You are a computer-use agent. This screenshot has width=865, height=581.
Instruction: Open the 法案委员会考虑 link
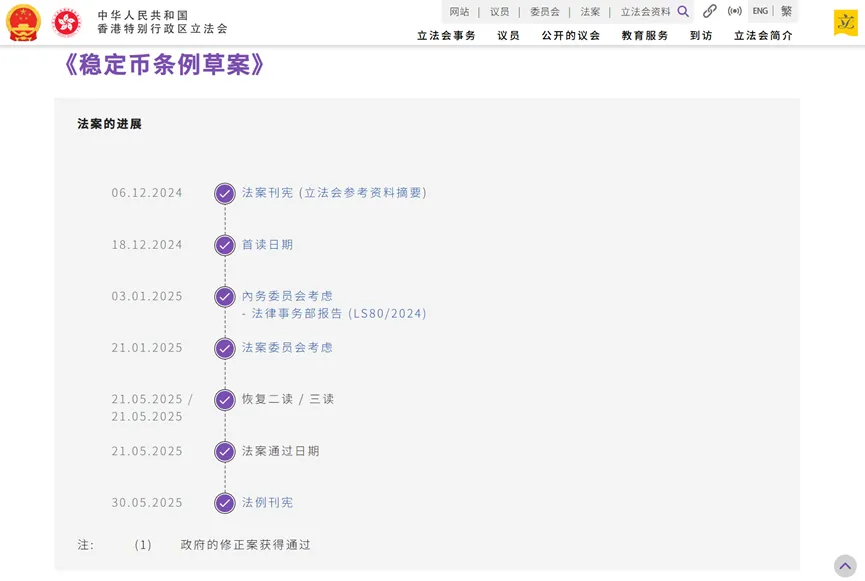click(287, 347)
